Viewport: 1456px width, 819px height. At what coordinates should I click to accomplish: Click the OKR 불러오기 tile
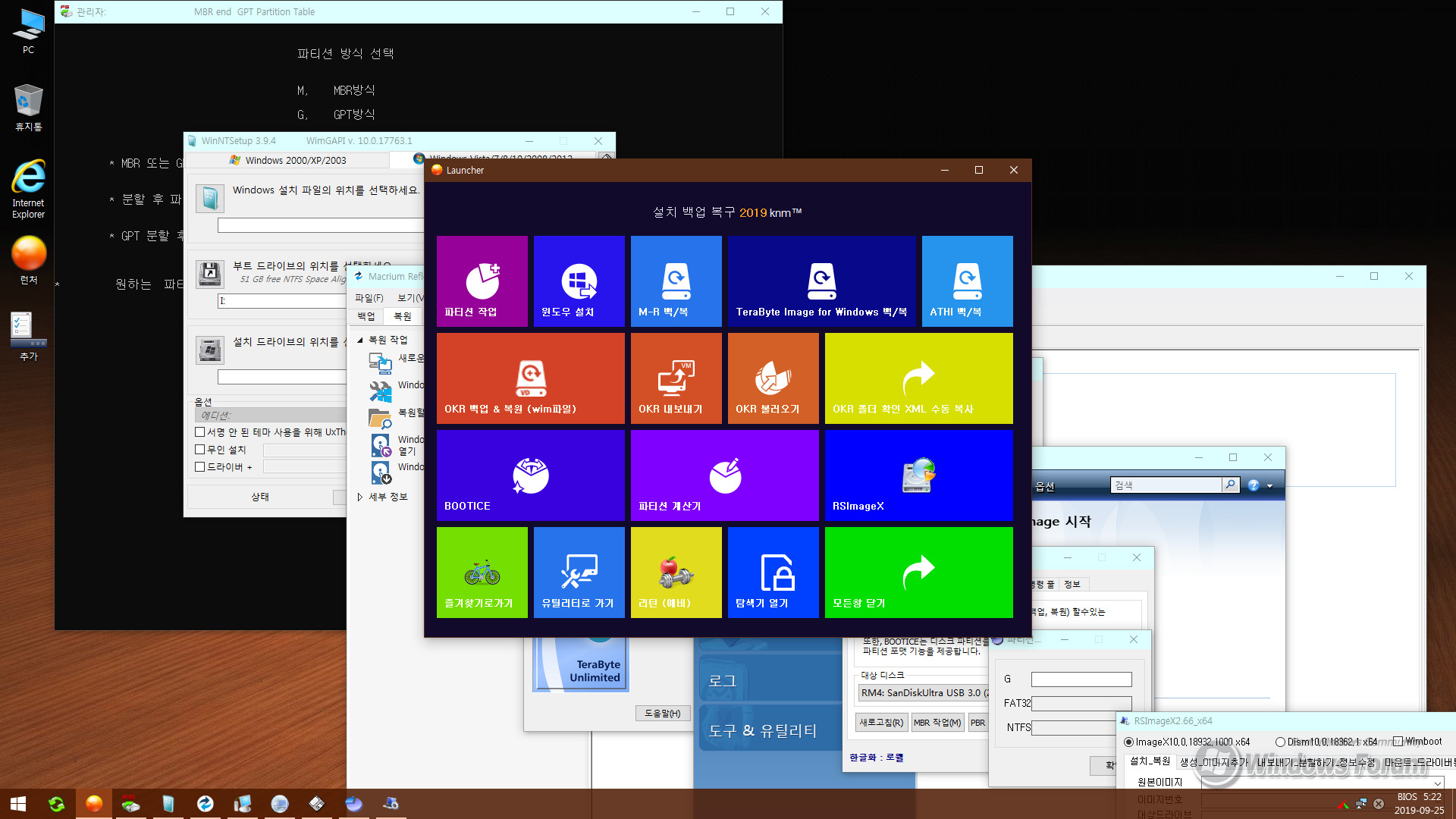[x=773, y=378]
